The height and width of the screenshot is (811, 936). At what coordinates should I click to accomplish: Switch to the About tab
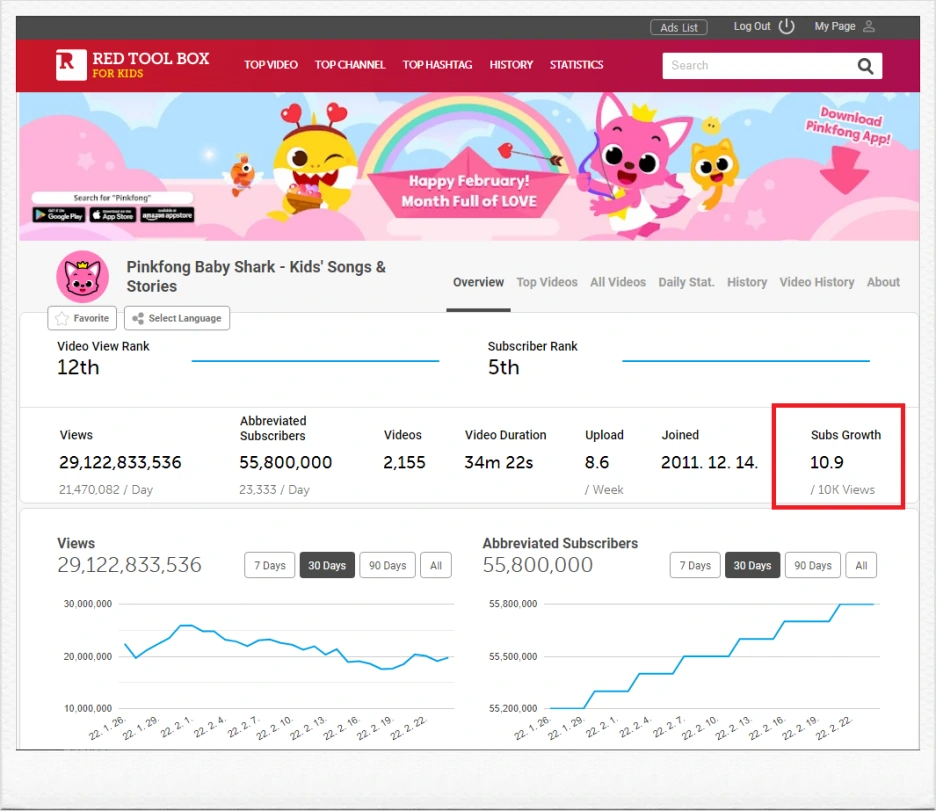(883, 282)
